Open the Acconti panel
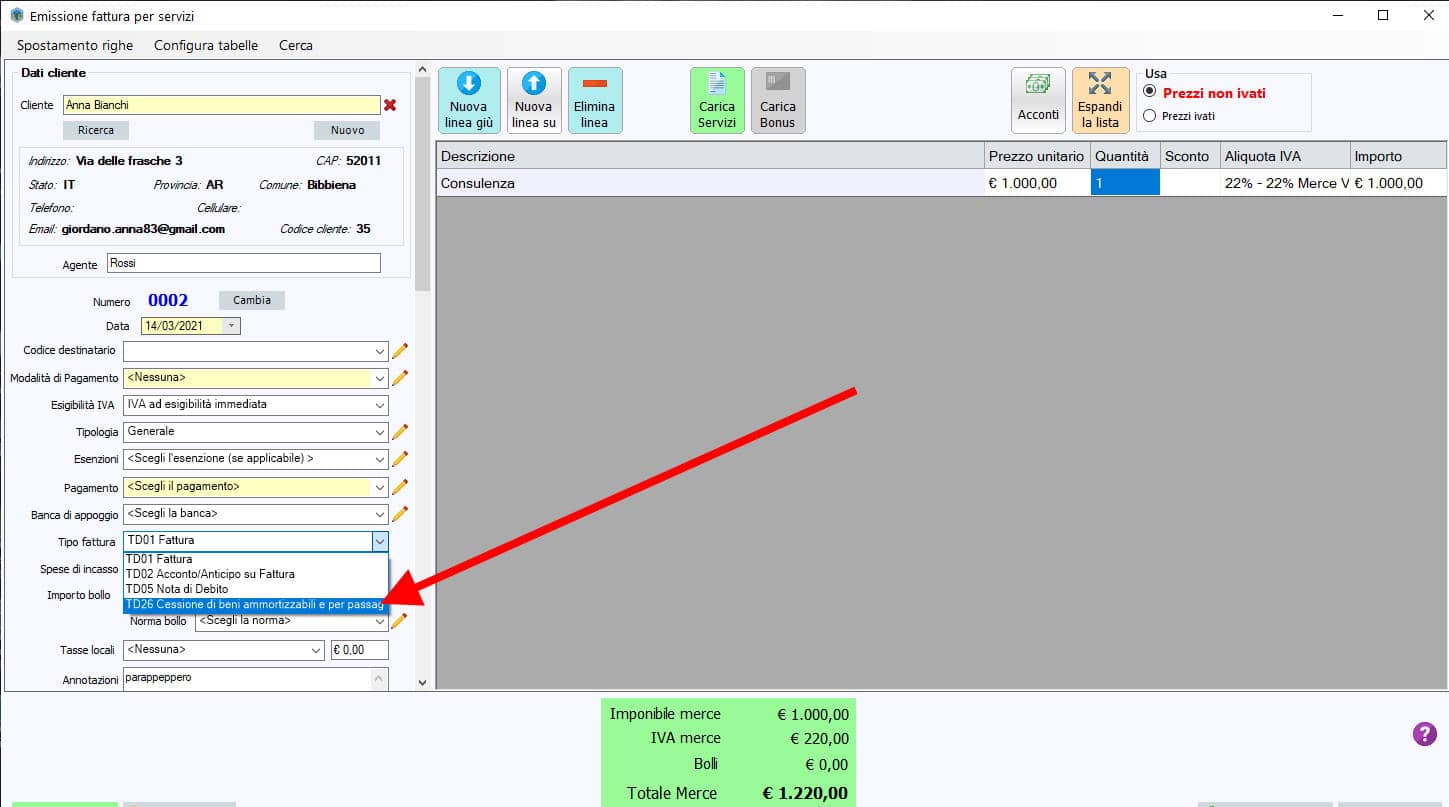 point(1038,100)
